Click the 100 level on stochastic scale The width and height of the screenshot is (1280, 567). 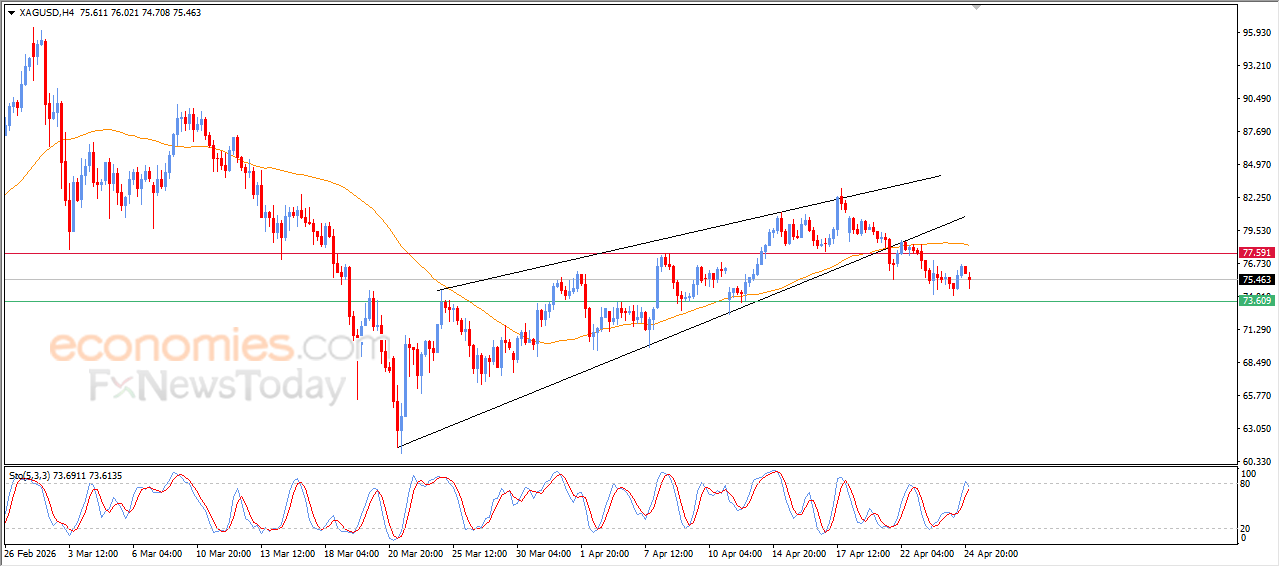click(1247, 473)
